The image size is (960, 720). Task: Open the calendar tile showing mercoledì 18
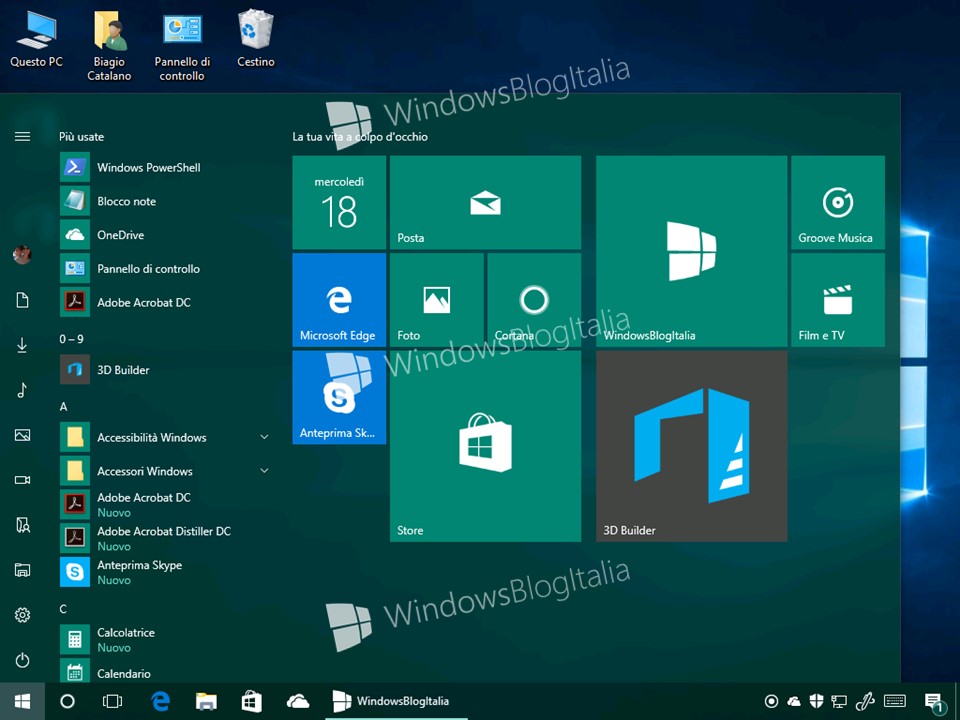click(x=339, y=203)
